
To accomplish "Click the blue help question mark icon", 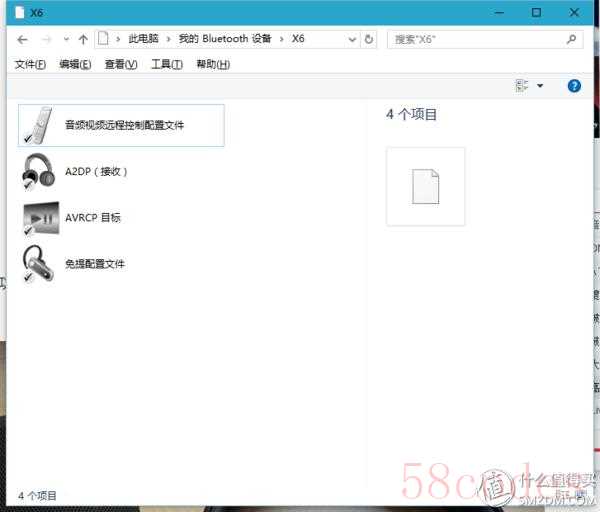I will click(574, 86).
